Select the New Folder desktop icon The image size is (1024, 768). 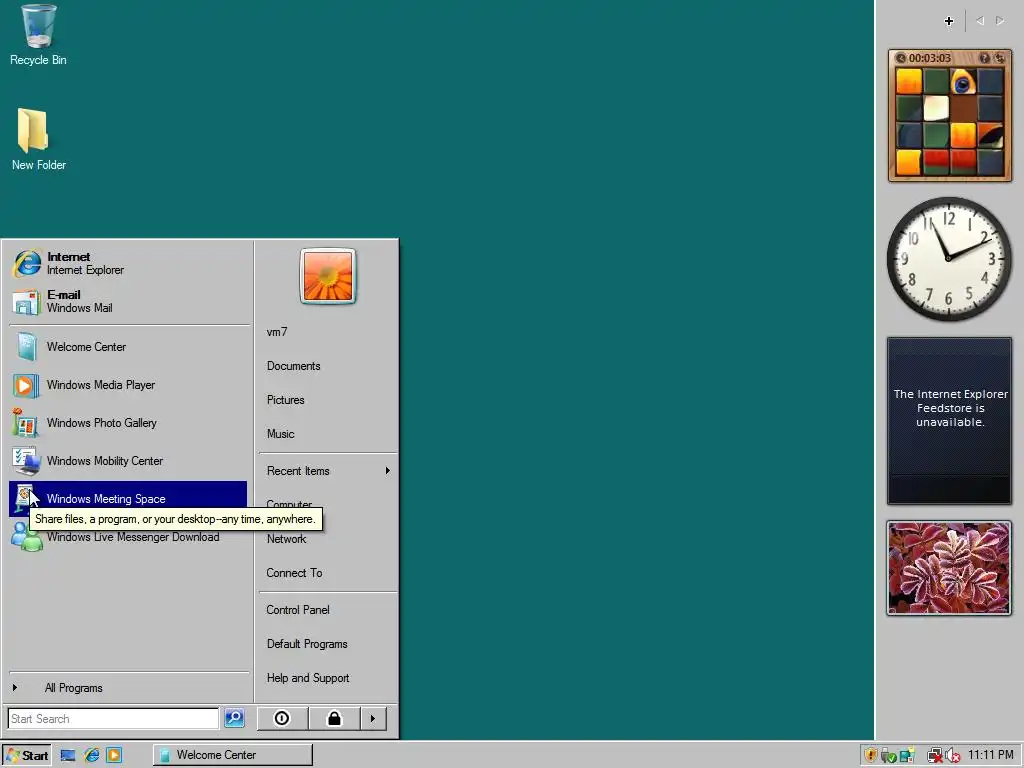pos(38,139)
